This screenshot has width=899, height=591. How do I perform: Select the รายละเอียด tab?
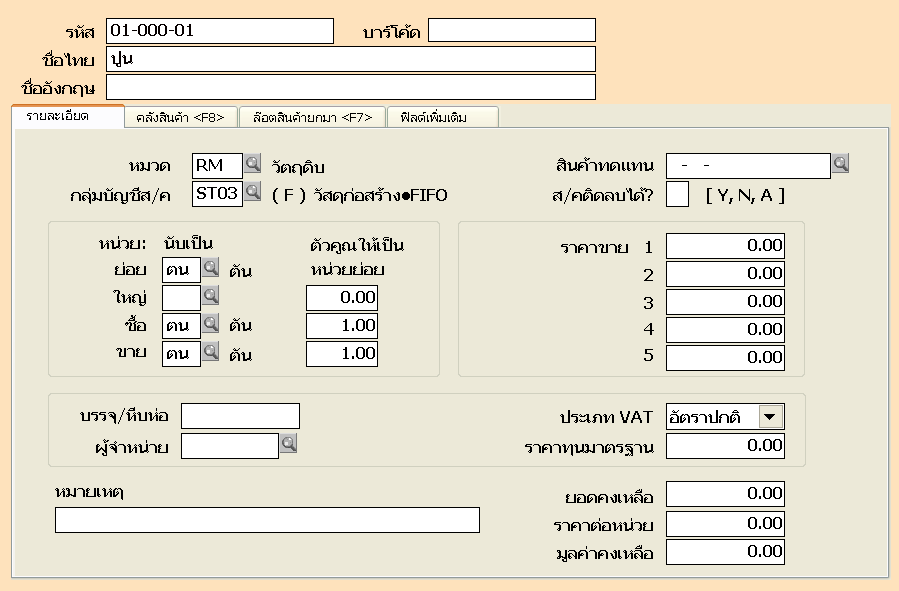[67, 117]
